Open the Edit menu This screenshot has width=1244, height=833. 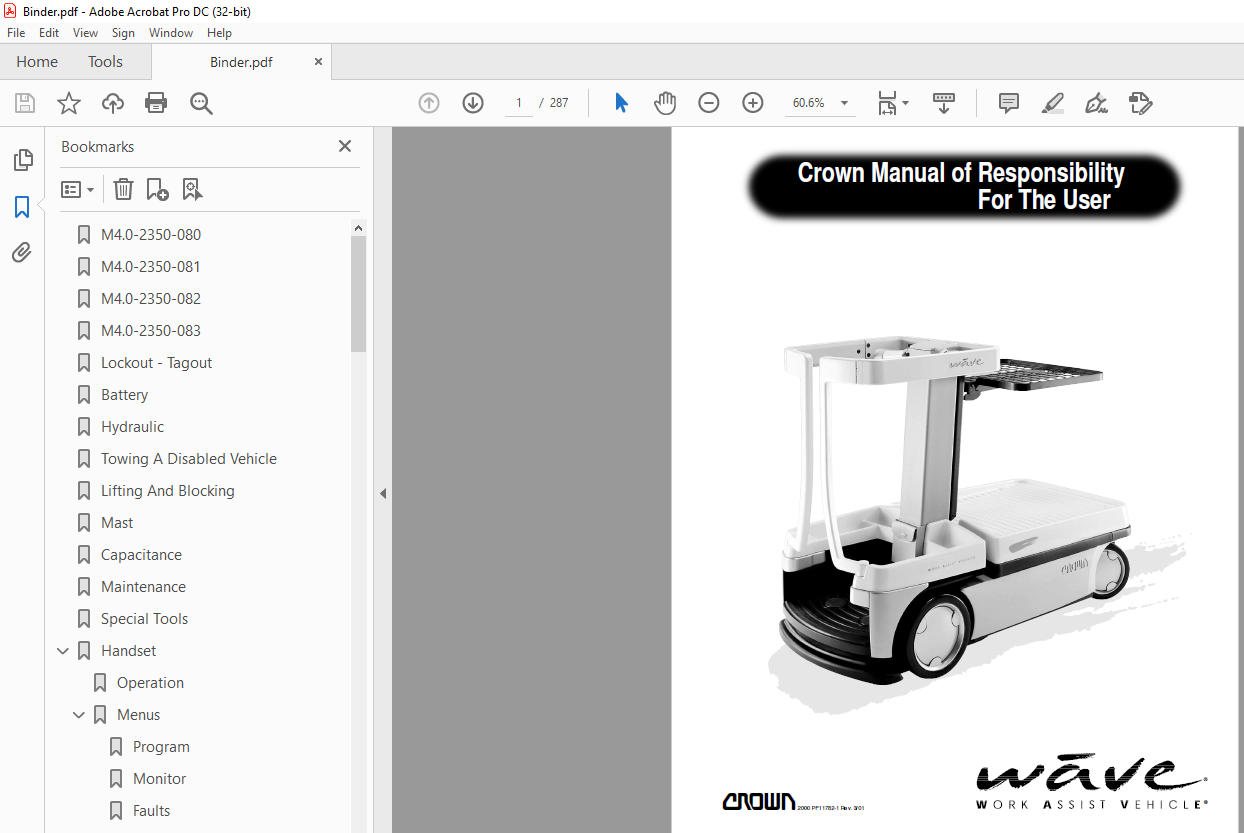point(49,33)
